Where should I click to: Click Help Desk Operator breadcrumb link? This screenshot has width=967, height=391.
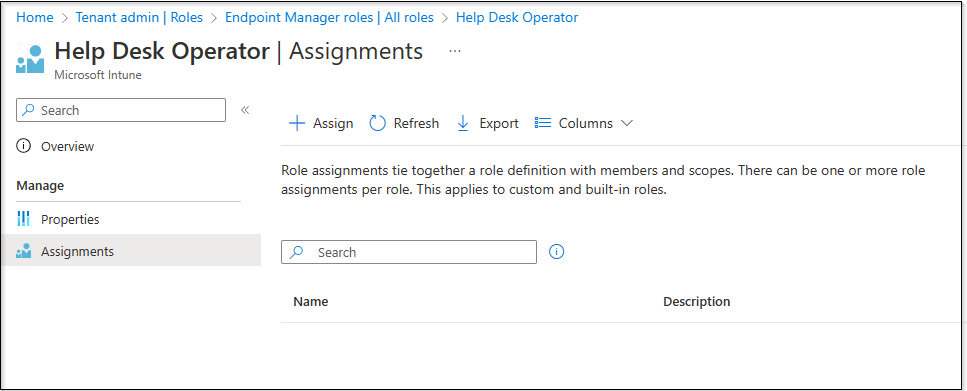517,17
